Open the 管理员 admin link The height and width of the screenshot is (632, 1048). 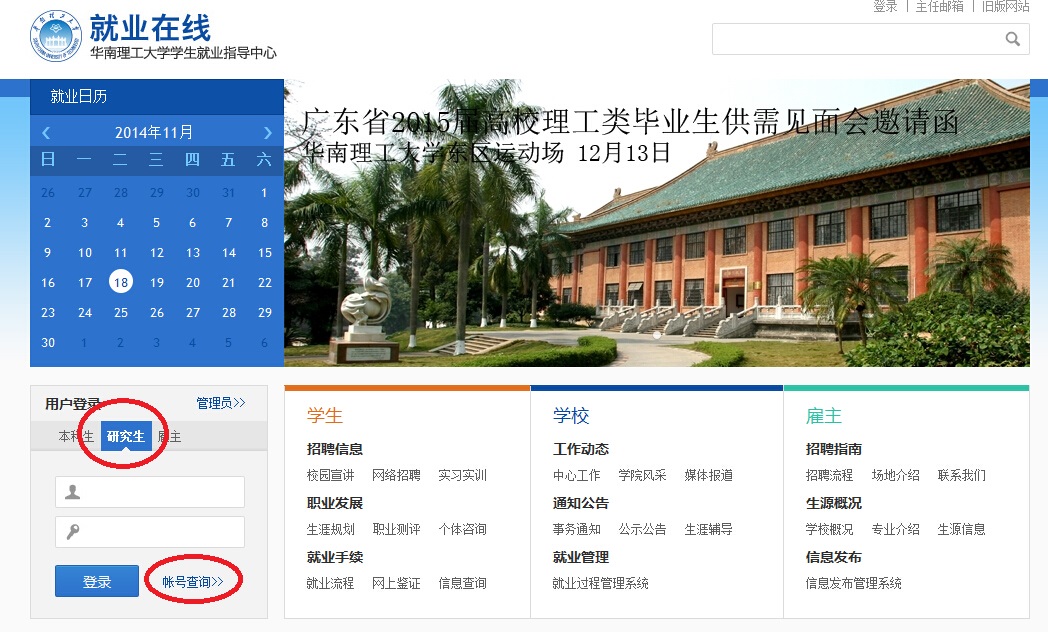coord(220,403)
